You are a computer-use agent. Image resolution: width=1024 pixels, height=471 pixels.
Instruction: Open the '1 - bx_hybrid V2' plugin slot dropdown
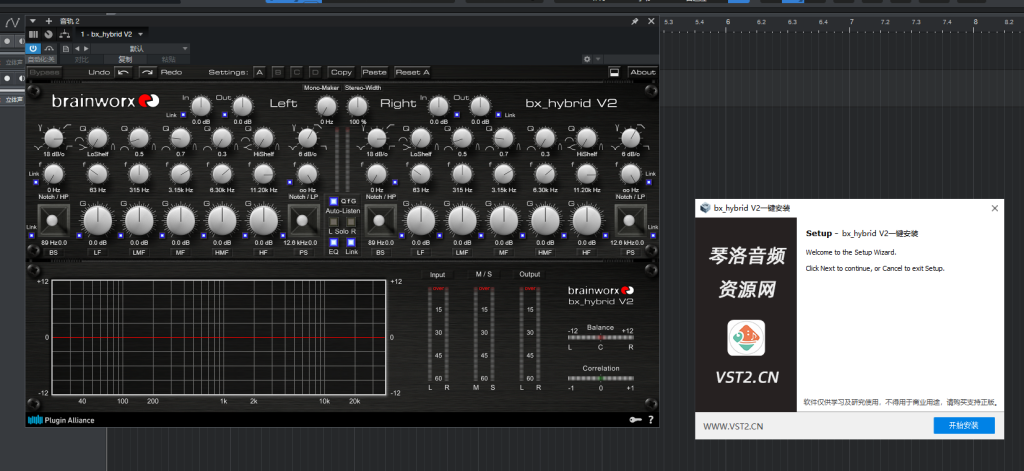point(112,34)
